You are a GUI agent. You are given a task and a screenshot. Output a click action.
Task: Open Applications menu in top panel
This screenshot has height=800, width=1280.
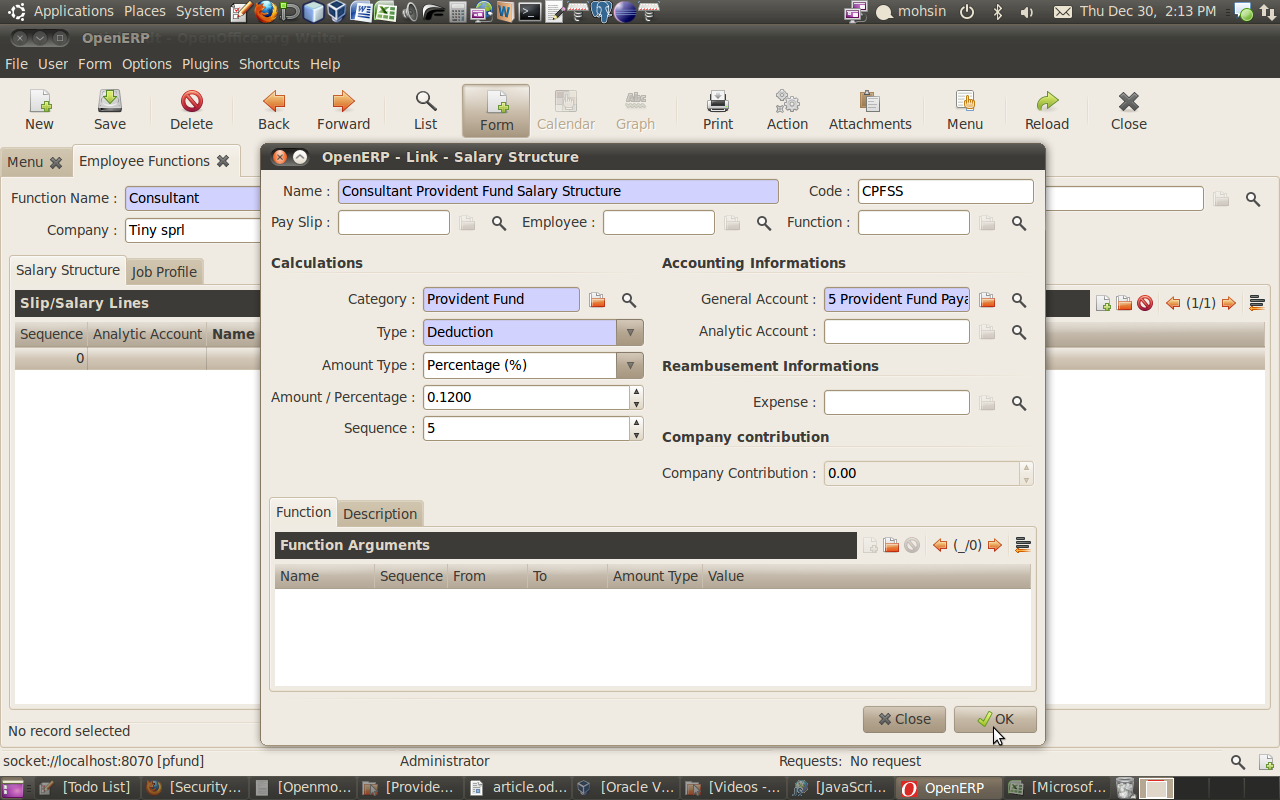point(73,11)
